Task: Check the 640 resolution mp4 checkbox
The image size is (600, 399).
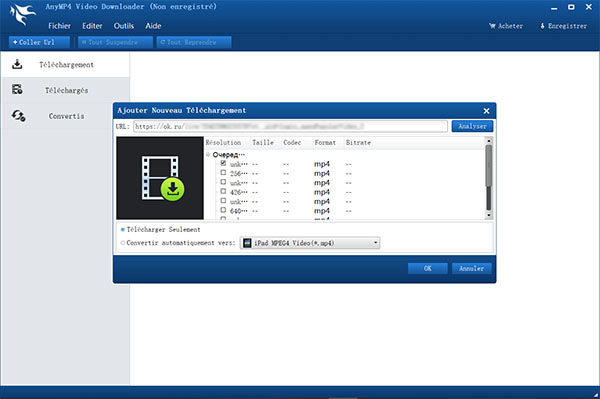Action: (x=223, y=210)
